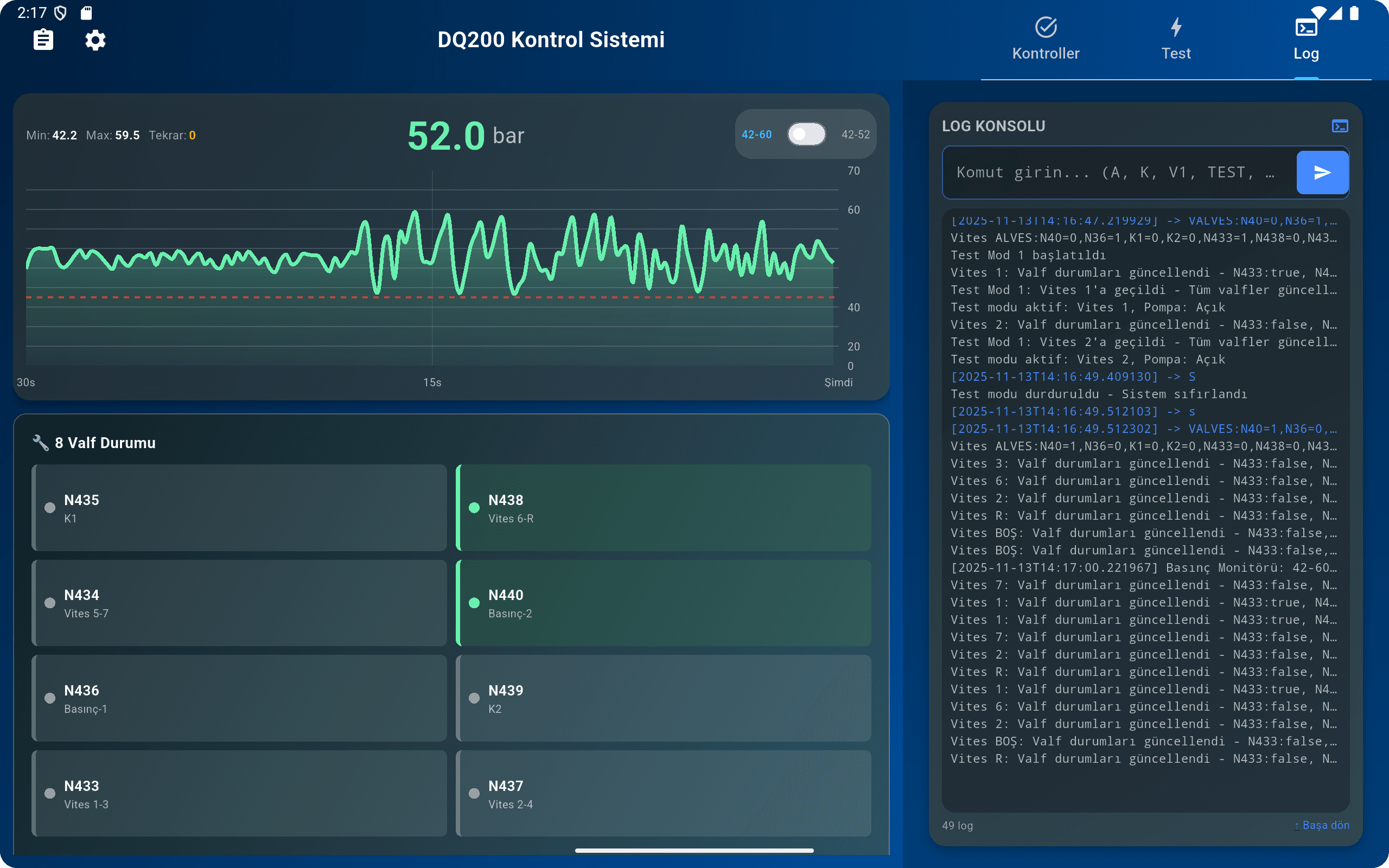Click the Test lightning bolt icon
This screenshot has height=868, width=1389.
[1175, 27]
